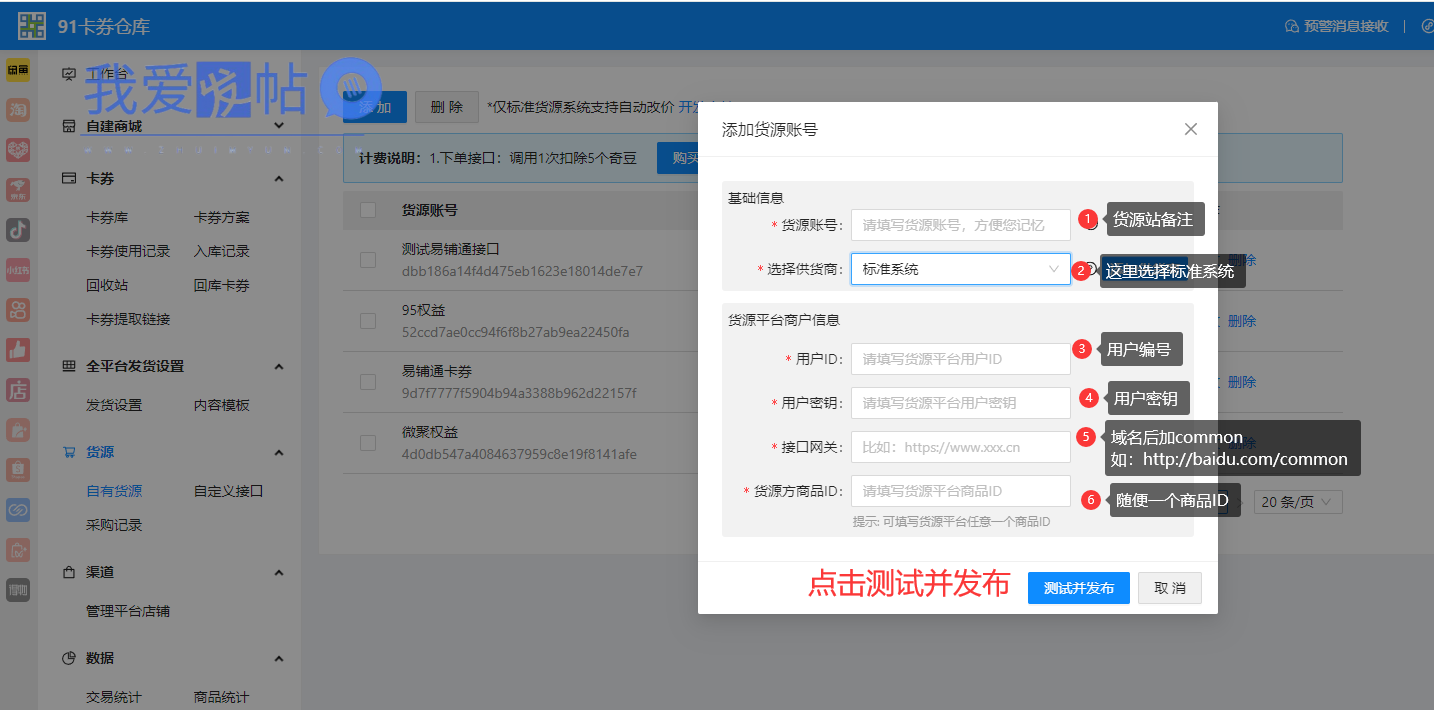Screen dimensions: 1434x710
Task: Open the Douyin (TikTok) icon in sidebar
Action: [x=18, y=230]
